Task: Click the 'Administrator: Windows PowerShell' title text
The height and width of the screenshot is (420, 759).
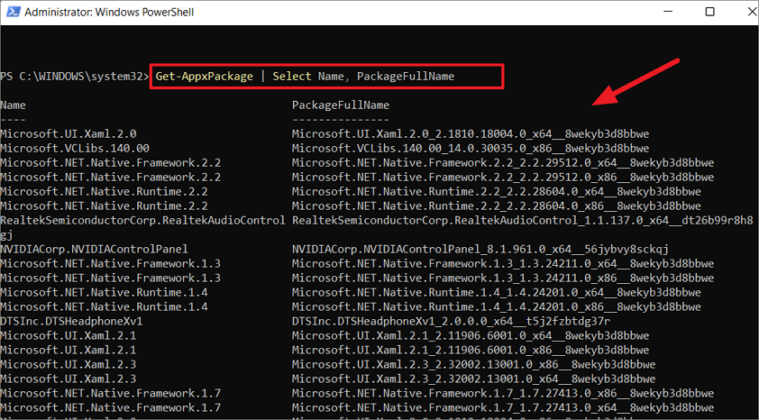Action: click(109, 12)
